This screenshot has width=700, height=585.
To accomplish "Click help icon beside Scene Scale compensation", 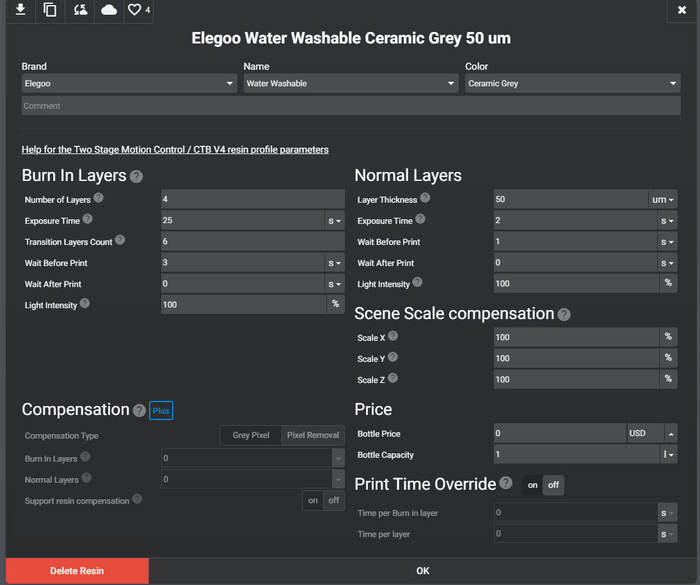I will (x=564, y=314).
